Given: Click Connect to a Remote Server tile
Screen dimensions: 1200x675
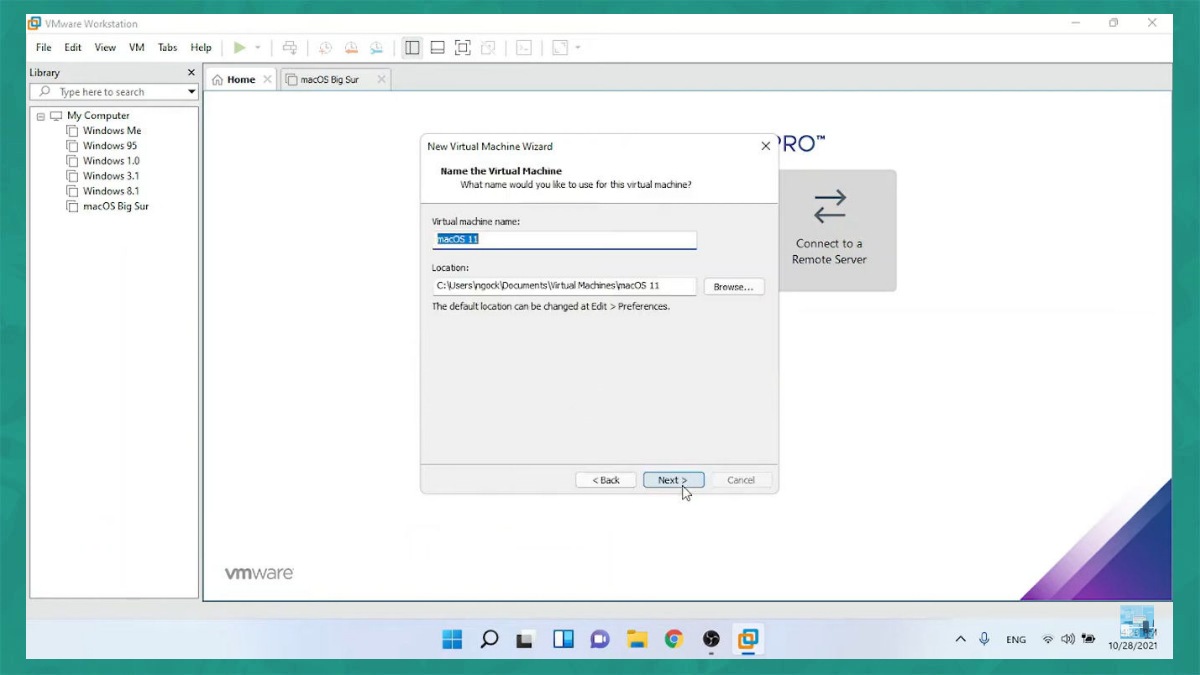Looking at the screenshot, I should click(830, 230).
